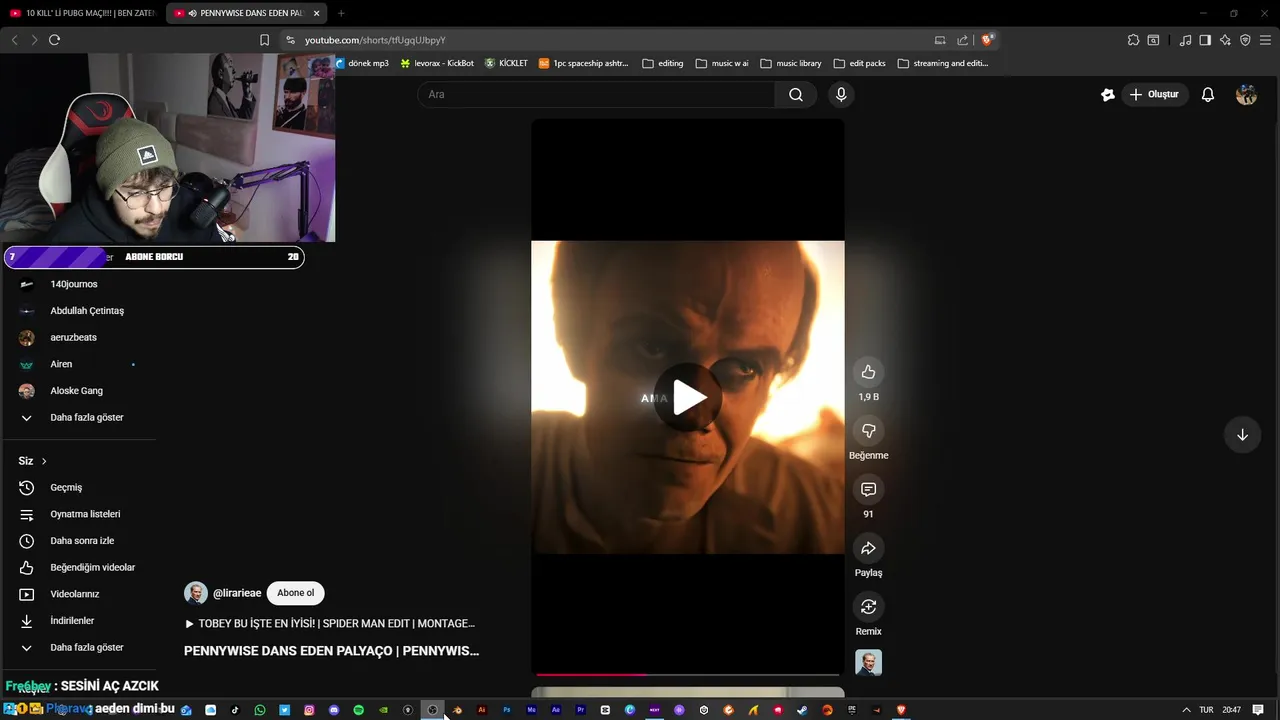Open Brave Shields lion icon
The height and width of the screenshot is (720, 1280).
coord(987,40)
